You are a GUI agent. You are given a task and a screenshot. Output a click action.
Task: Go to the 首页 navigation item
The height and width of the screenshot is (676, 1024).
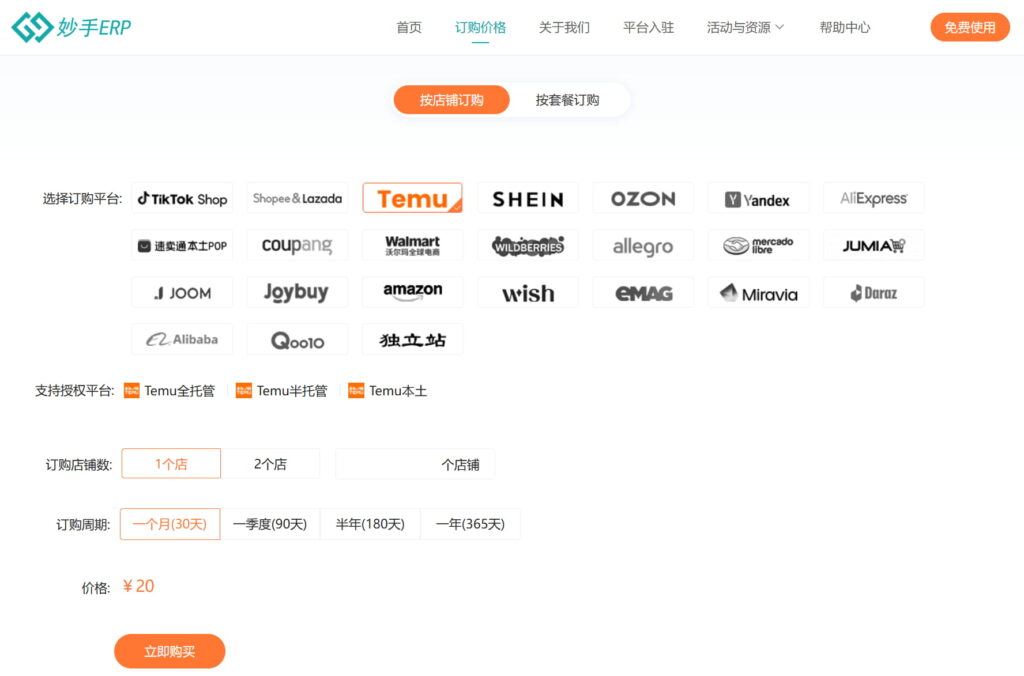[409, 27]
